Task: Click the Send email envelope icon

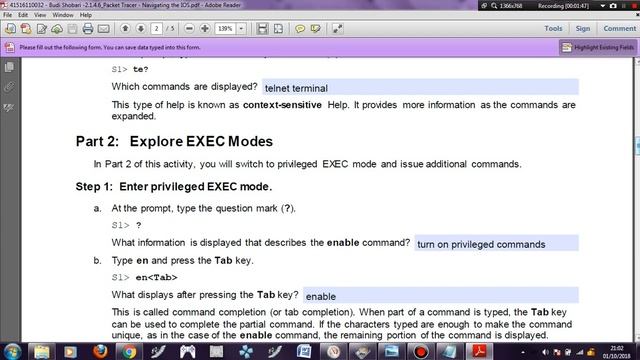Action: point(104,29)
